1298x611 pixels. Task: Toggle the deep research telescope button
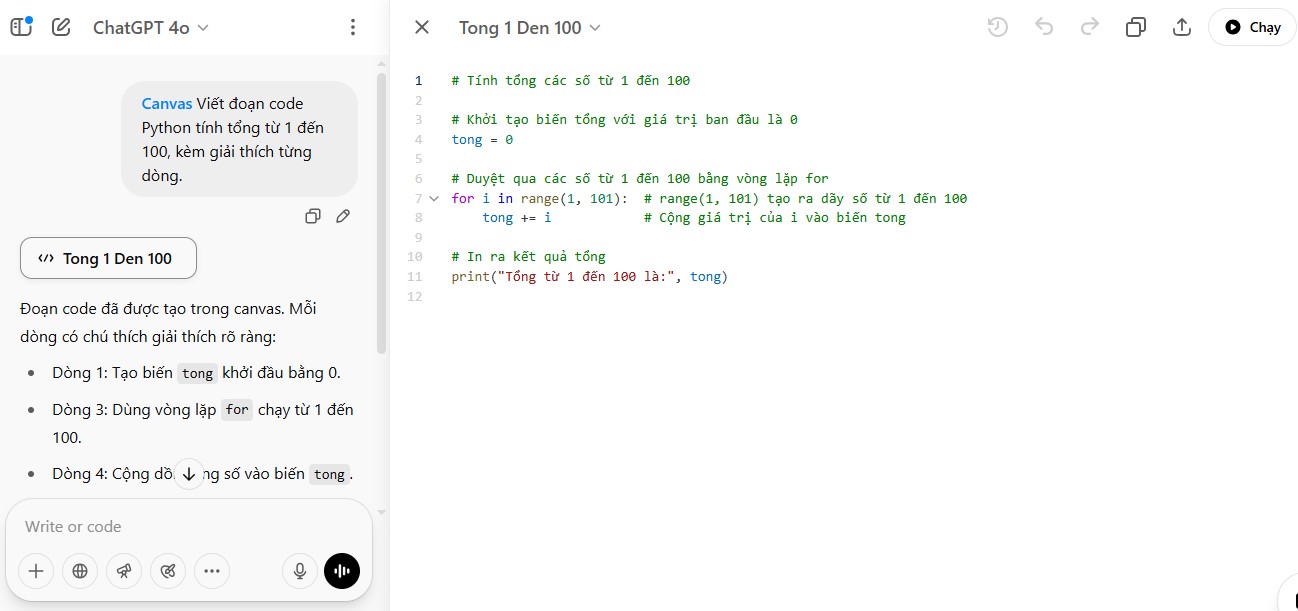coord(124,571)
